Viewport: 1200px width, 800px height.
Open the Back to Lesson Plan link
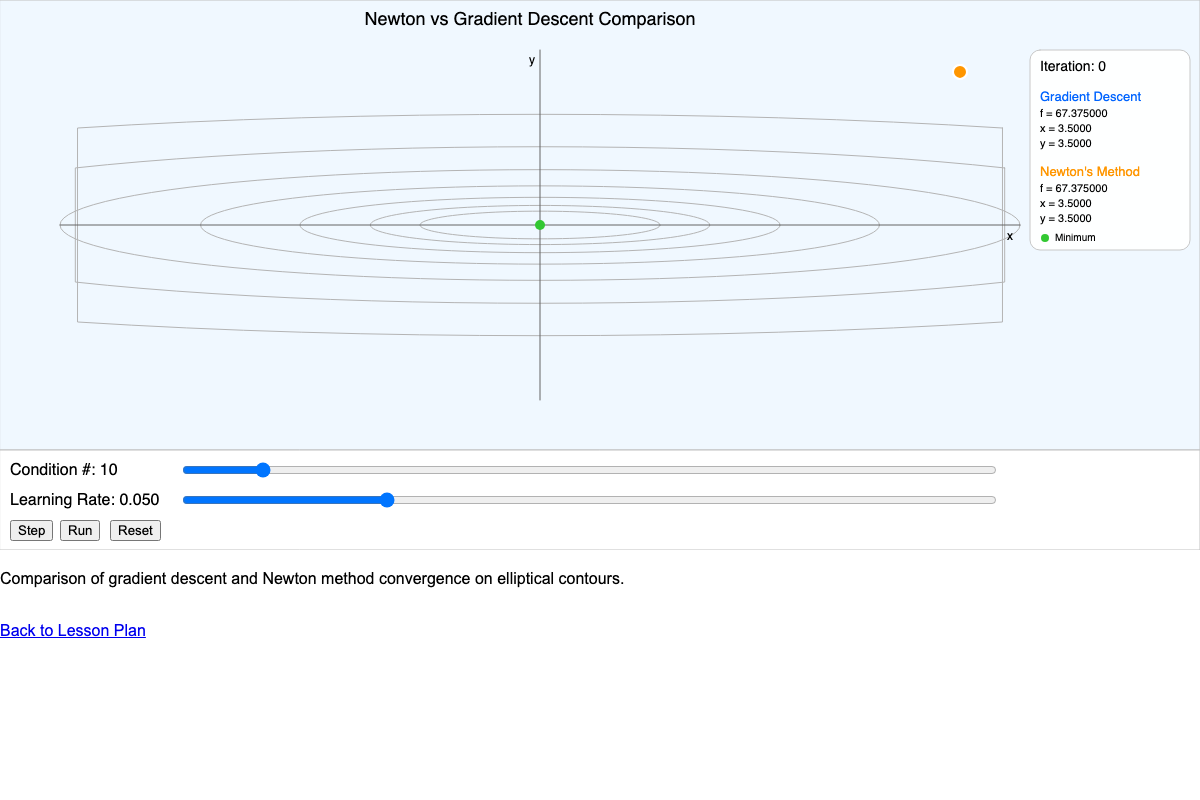click(73, 630)
